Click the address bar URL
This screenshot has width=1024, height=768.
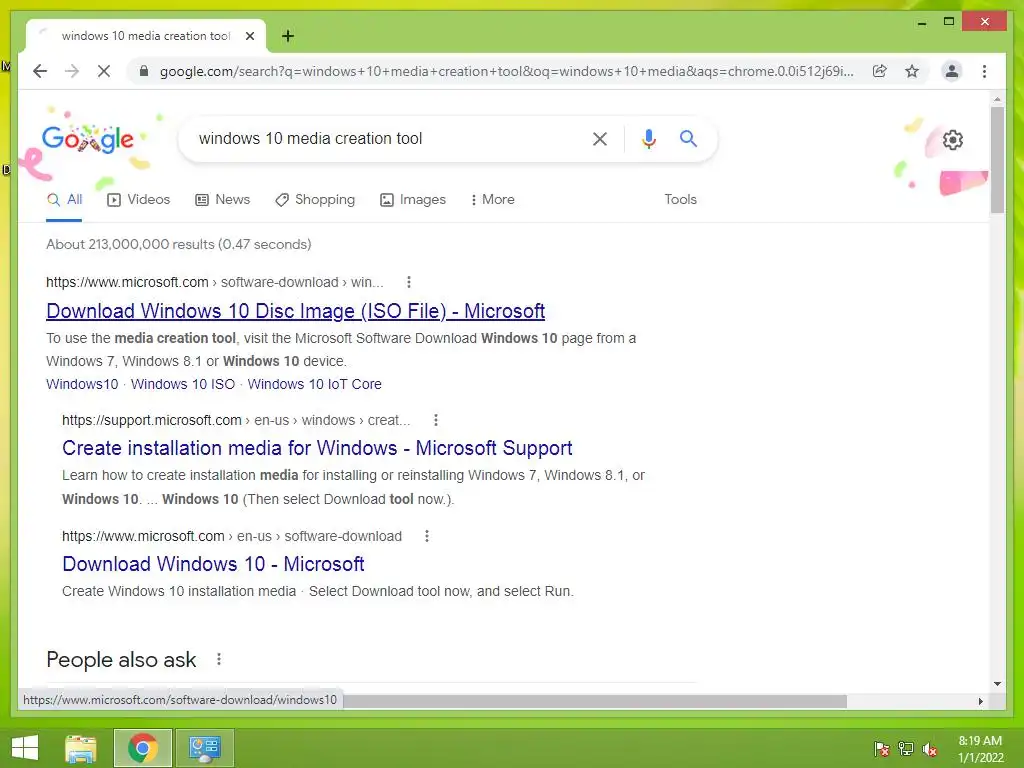click(x=506, y=71)
